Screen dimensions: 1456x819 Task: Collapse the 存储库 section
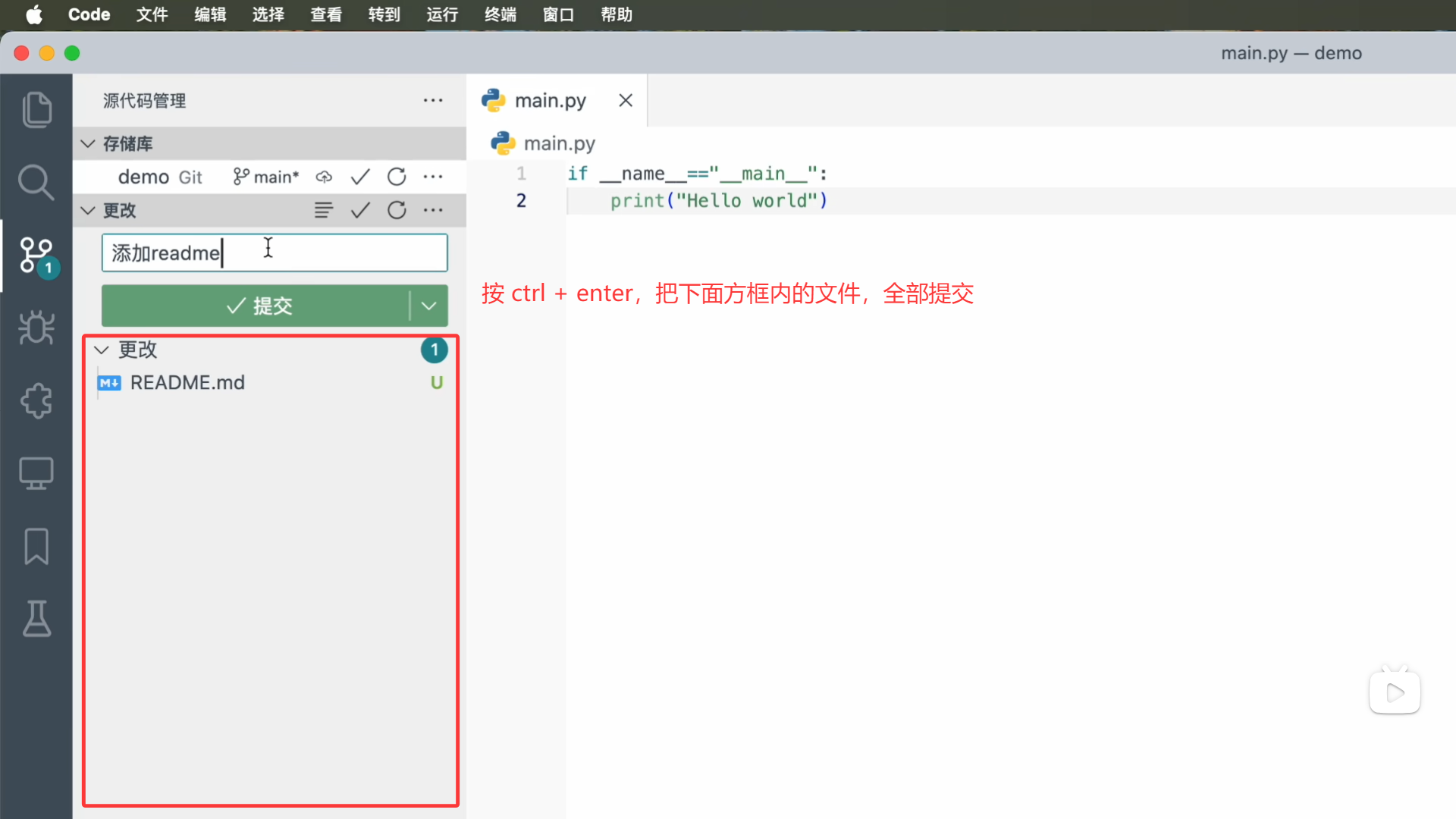(88, 143)
